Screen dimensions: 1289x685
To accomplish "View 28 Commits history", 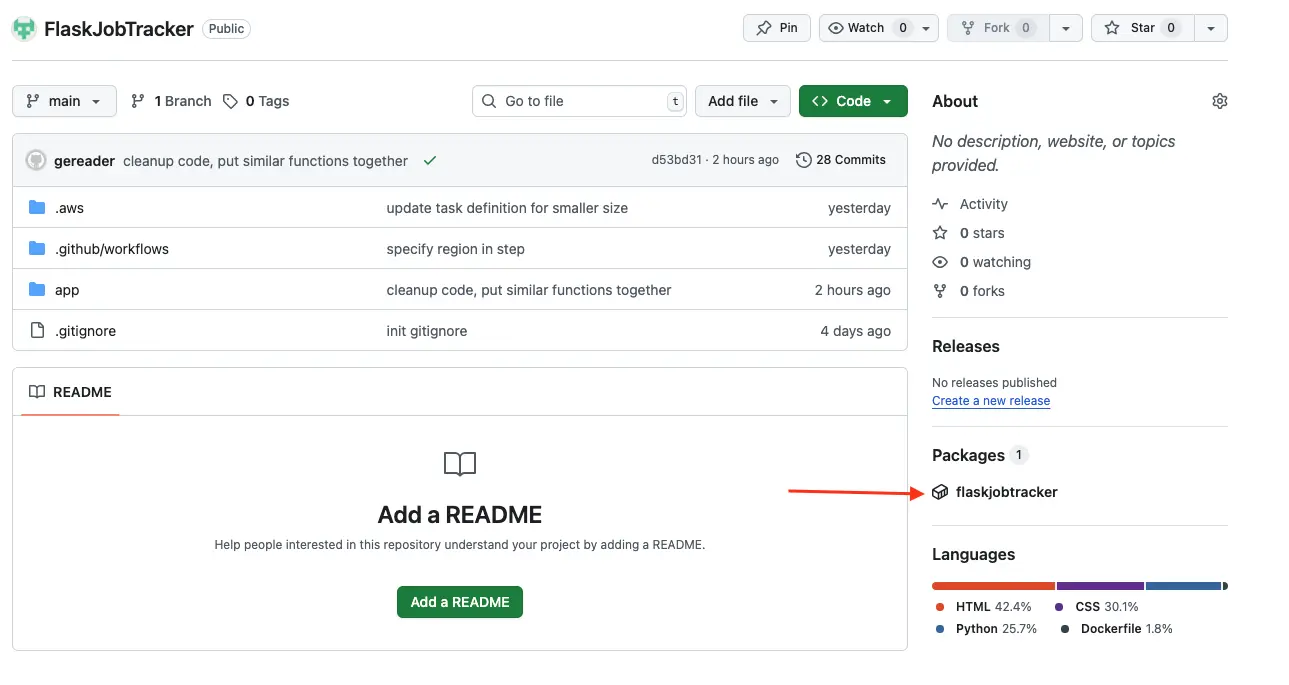I will 841,160.
